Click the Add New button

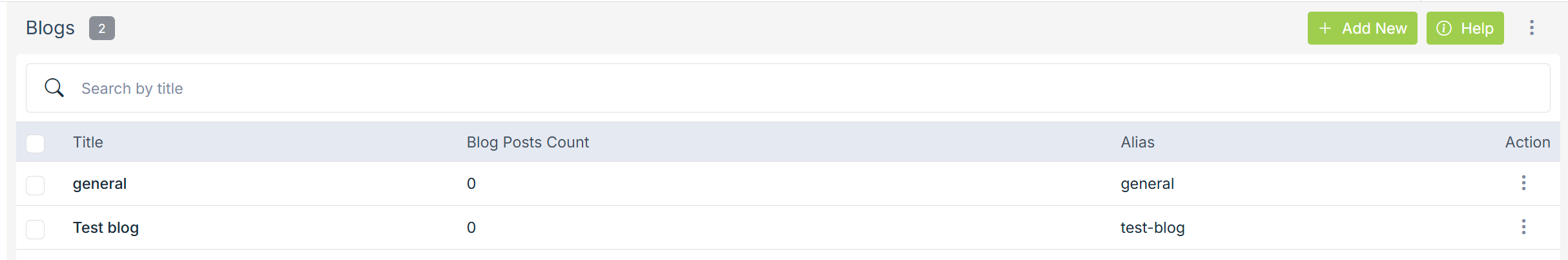pyautogui.click(x=1362, y=28)
